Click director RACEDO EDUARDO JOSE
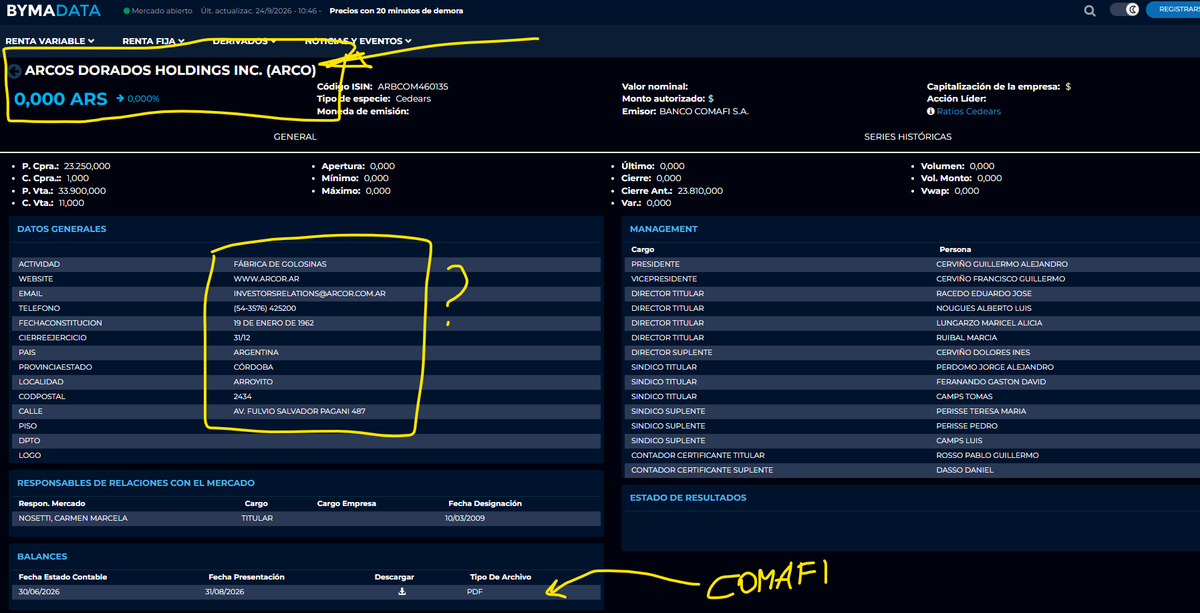The width and height of the screenshot is (1200, 613). (984, 294)
